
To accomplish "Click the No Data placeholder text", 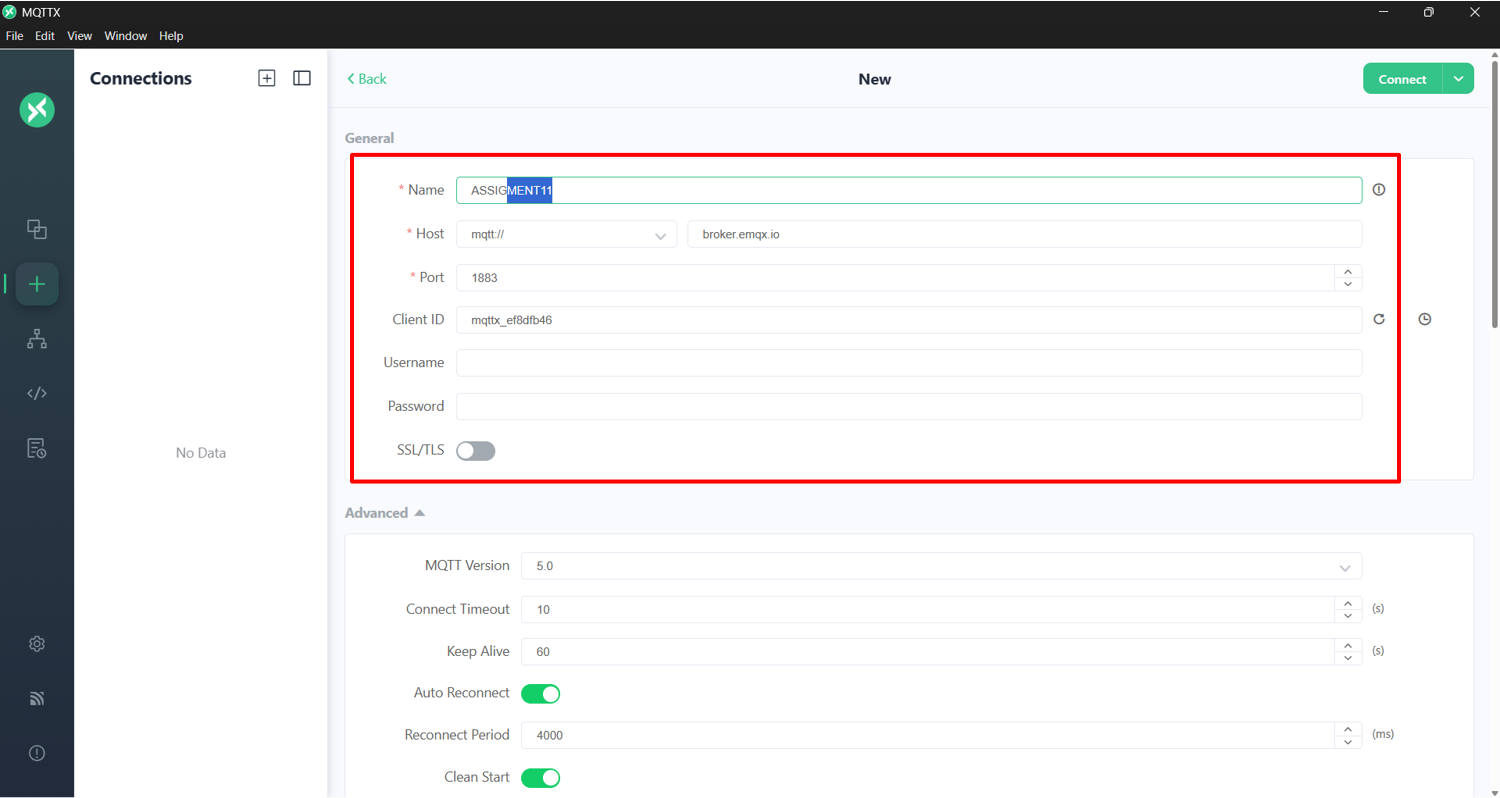I will (201, 453).
